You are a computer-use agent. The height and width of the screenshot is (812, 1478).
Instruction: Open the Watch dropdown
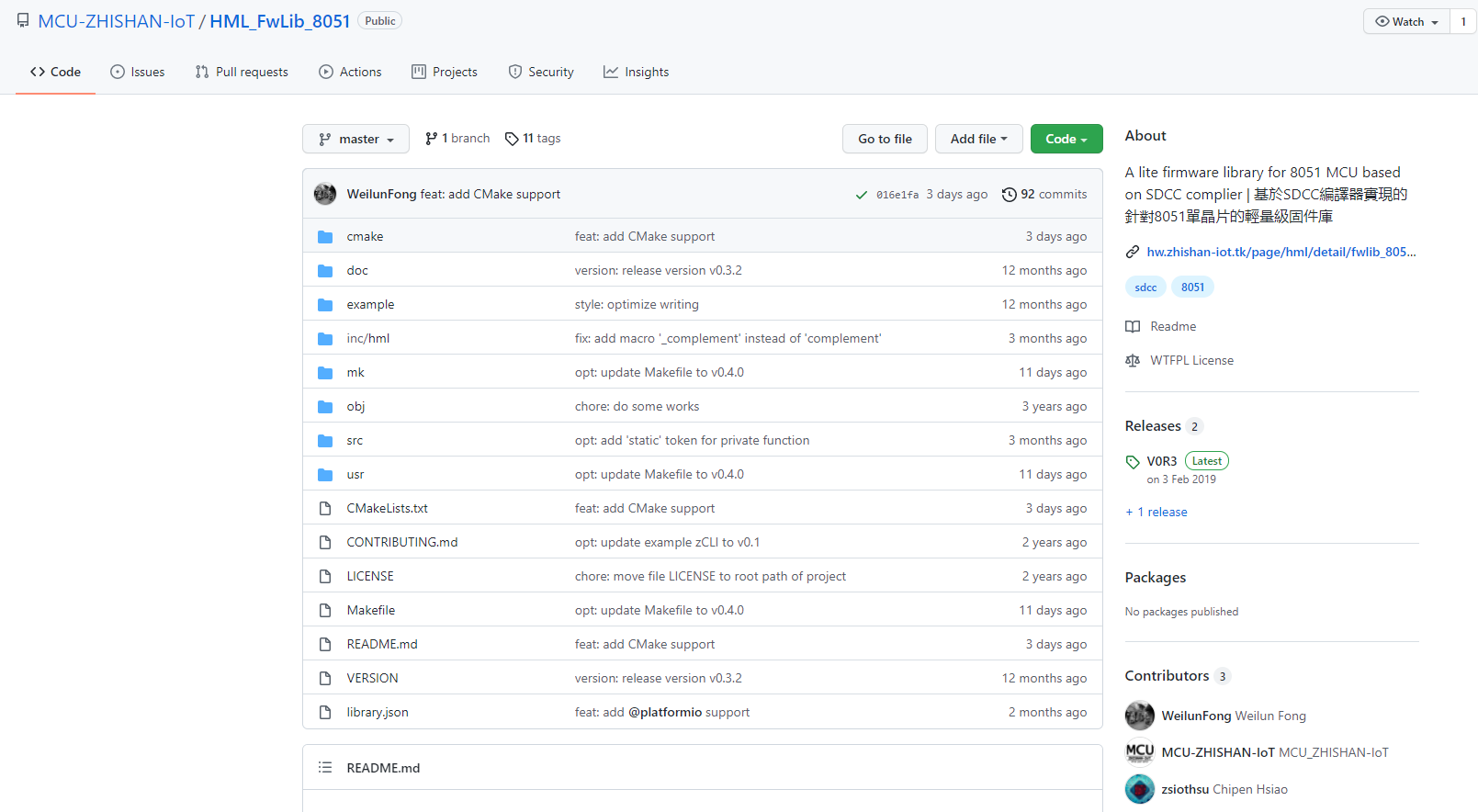tap(1406, 21)
